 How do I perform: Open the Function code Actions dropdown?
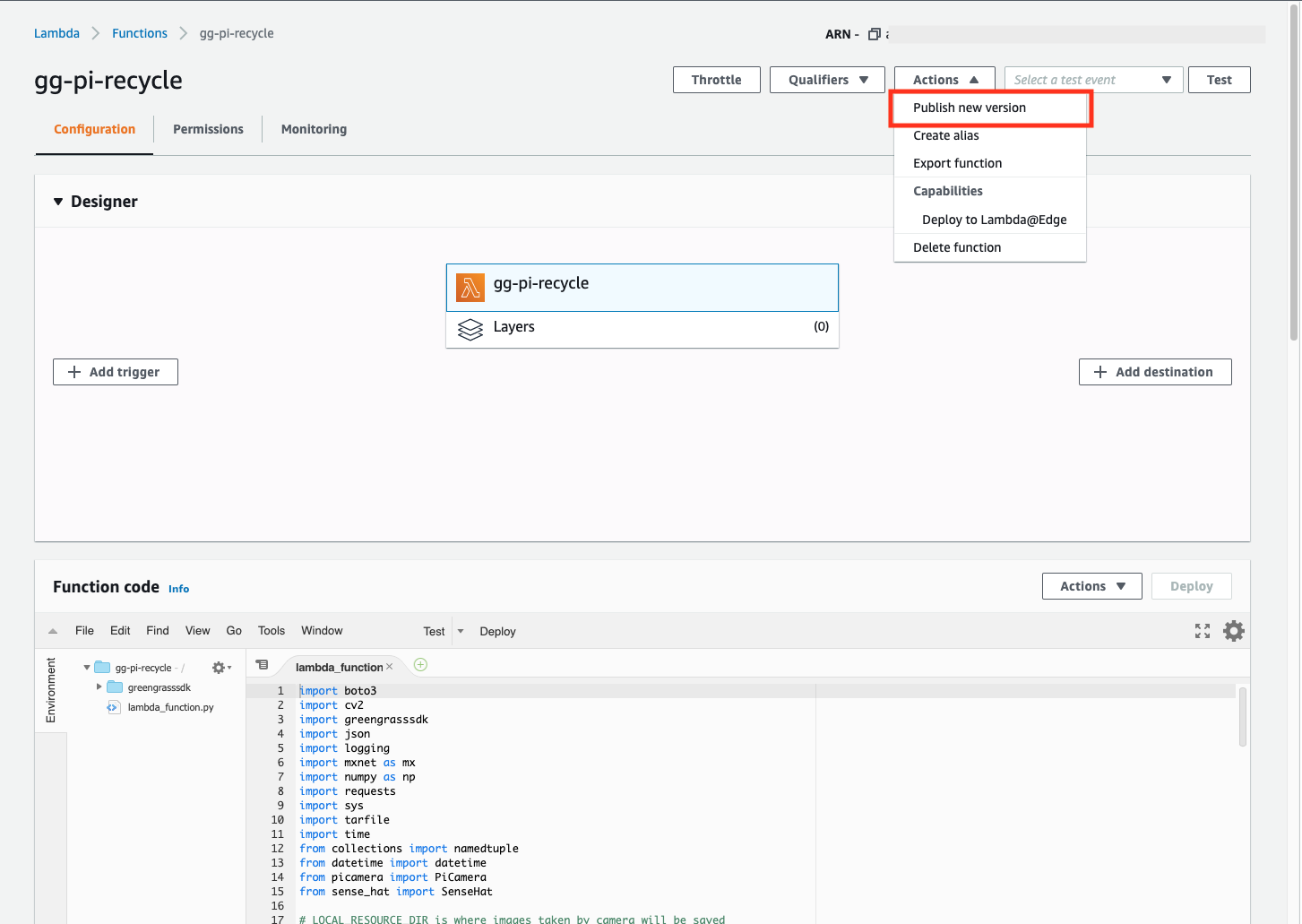1091,586
